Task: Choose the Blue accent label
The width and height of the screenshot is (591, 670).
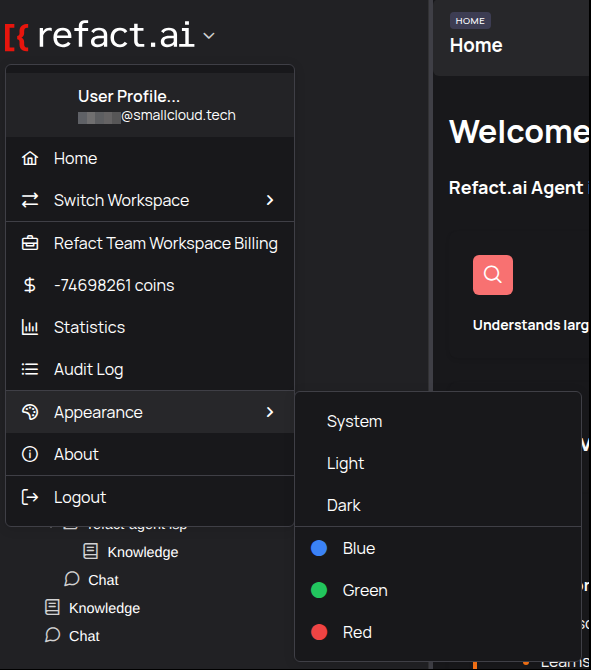Action: 359,548
